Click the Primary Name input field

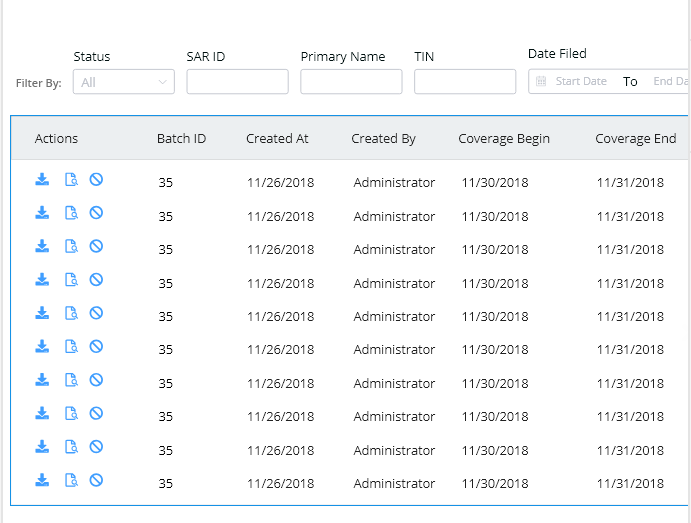coord(351,82)
